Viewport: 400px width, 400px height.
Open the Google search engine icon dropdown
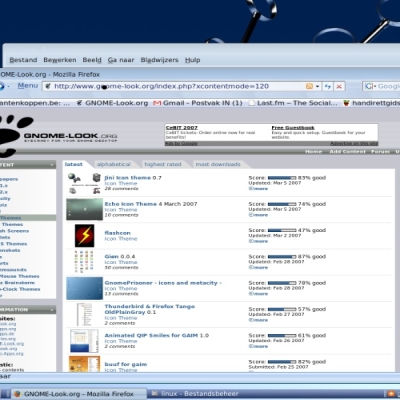[370, 86]
